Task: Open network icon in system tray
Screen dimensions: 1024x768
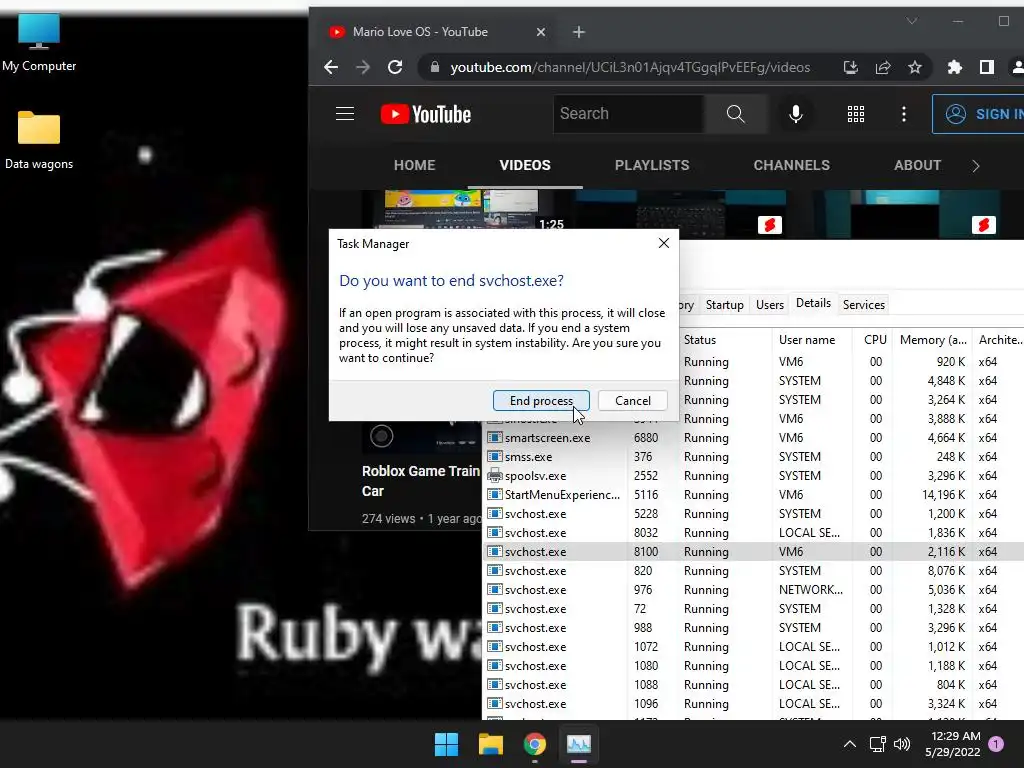Action: point(877,744)
